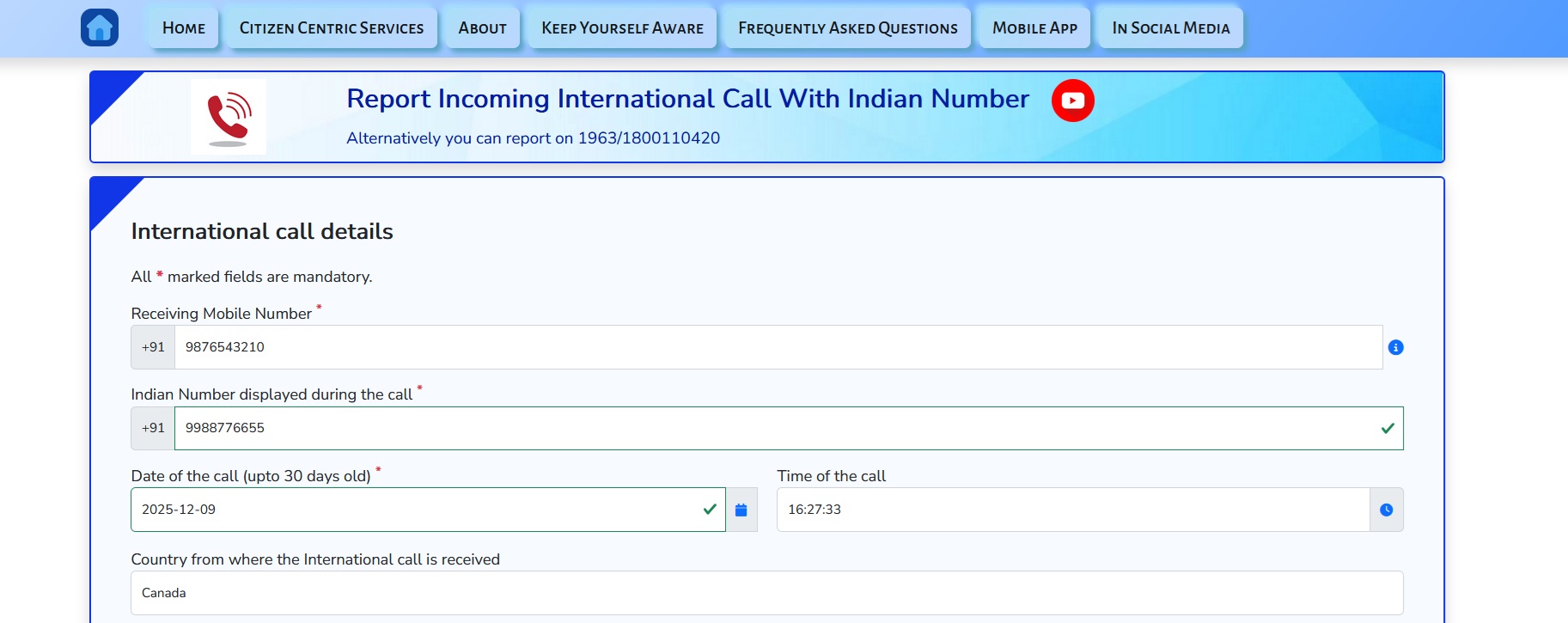Screen dimensions: 1568x623
Task: Open the Citizen Centric Services menu
Action: tap(332, 27)
